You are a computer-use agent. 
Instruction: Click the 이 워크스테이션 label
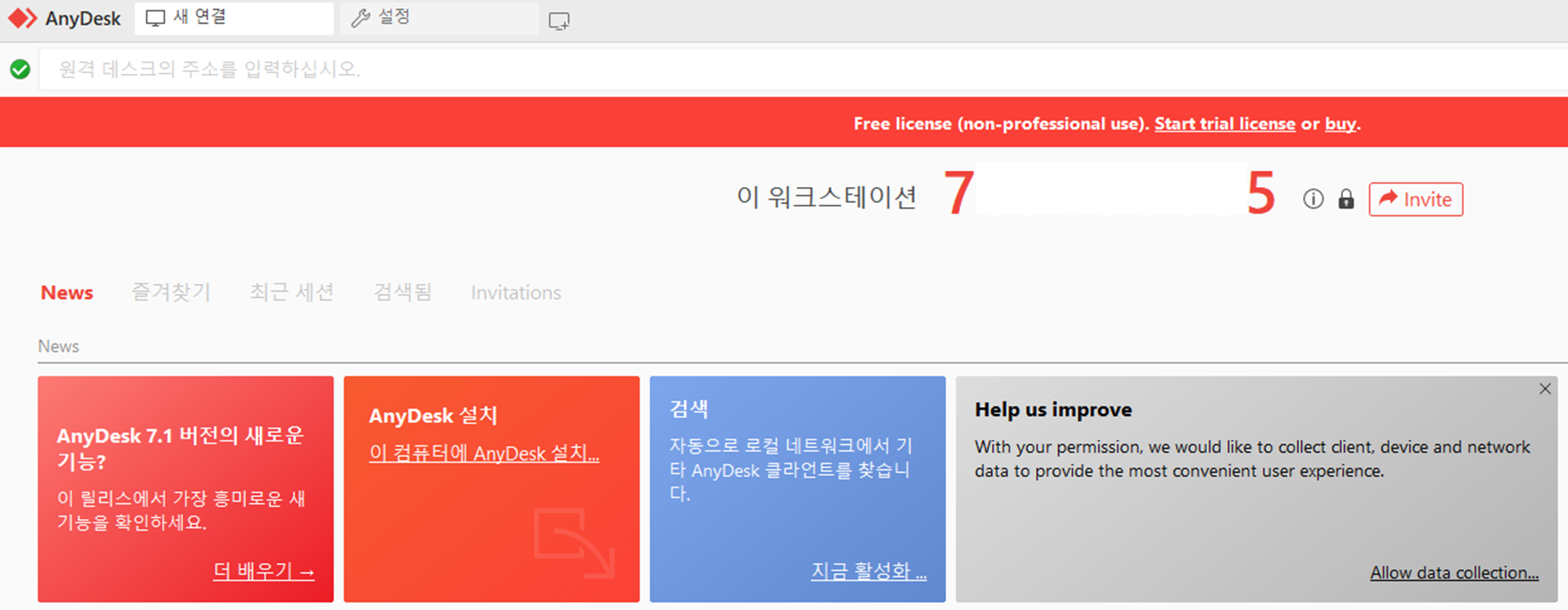(827, 197)
